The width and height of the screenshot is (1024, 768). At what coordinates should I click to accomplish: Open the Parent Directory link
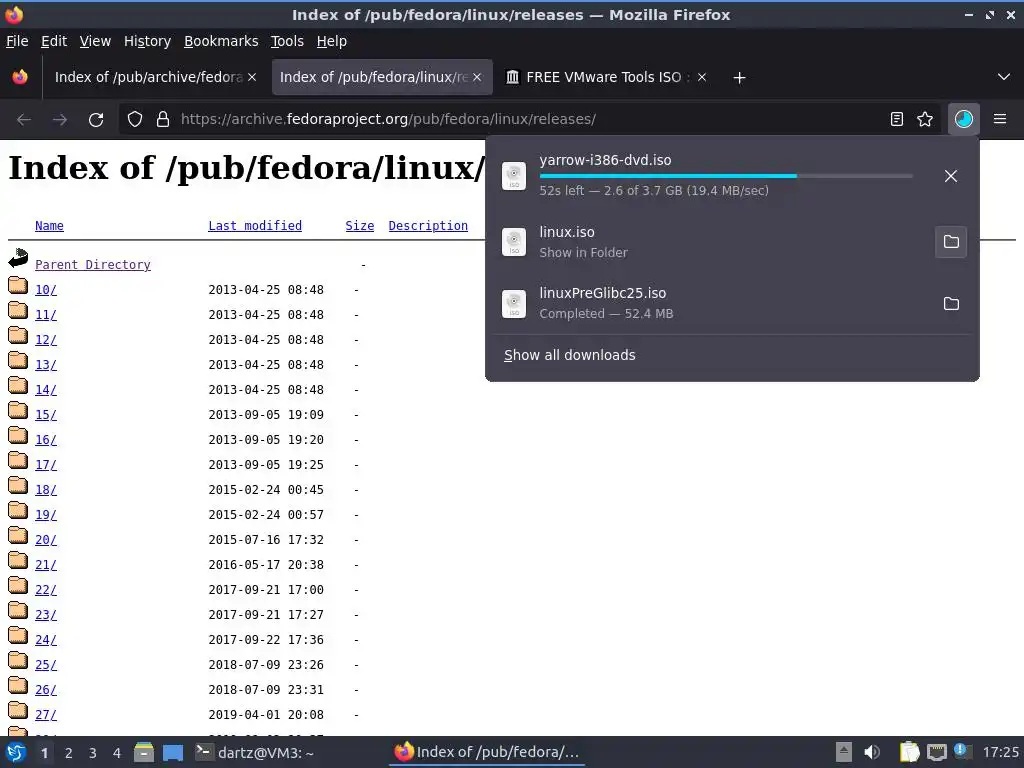(93, 264)
